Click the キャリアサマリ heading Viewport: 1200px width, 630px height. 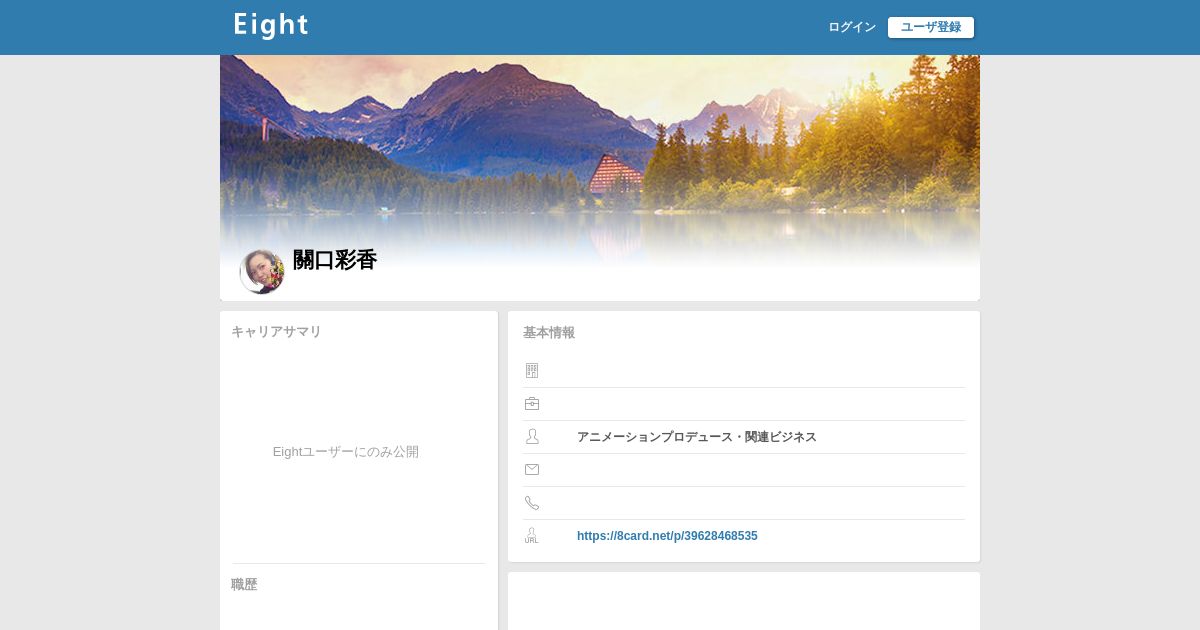pos(276,332)
